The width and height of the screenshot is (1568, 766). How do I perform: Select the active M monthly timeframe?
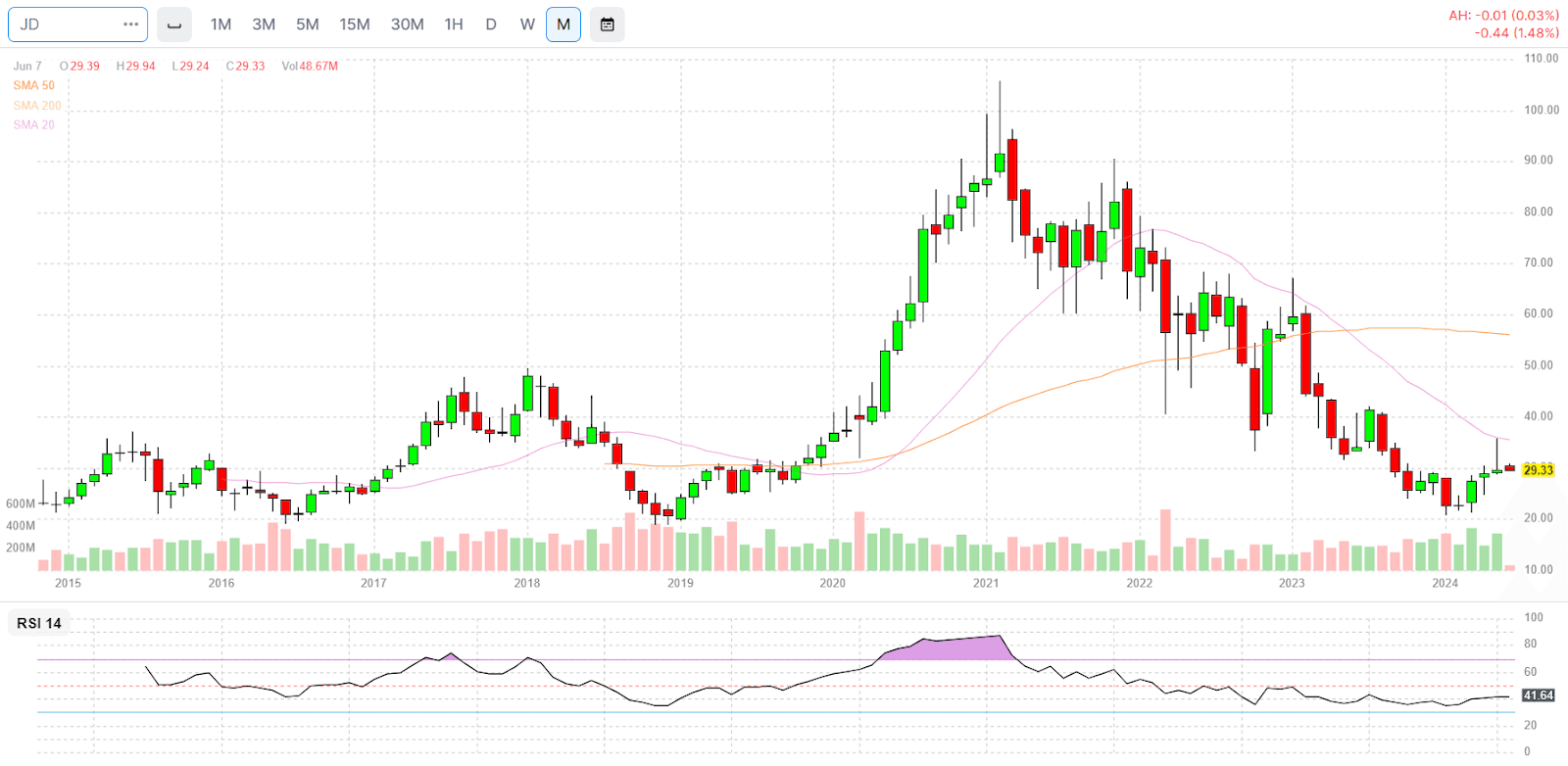coord(563,24)
